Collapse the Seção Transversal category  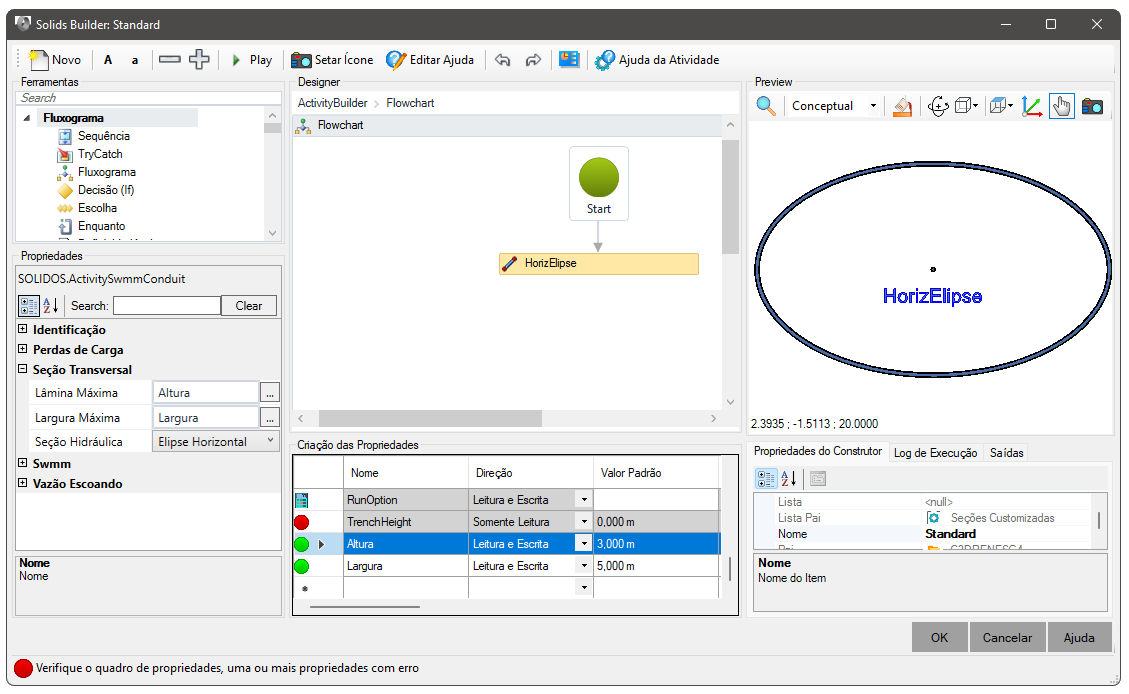22,369
